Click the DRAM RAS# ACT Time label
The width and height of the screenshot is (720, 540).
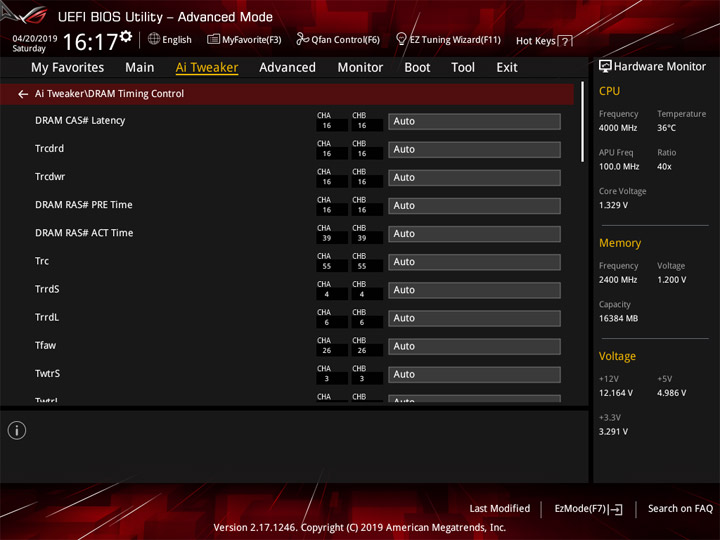84,233
